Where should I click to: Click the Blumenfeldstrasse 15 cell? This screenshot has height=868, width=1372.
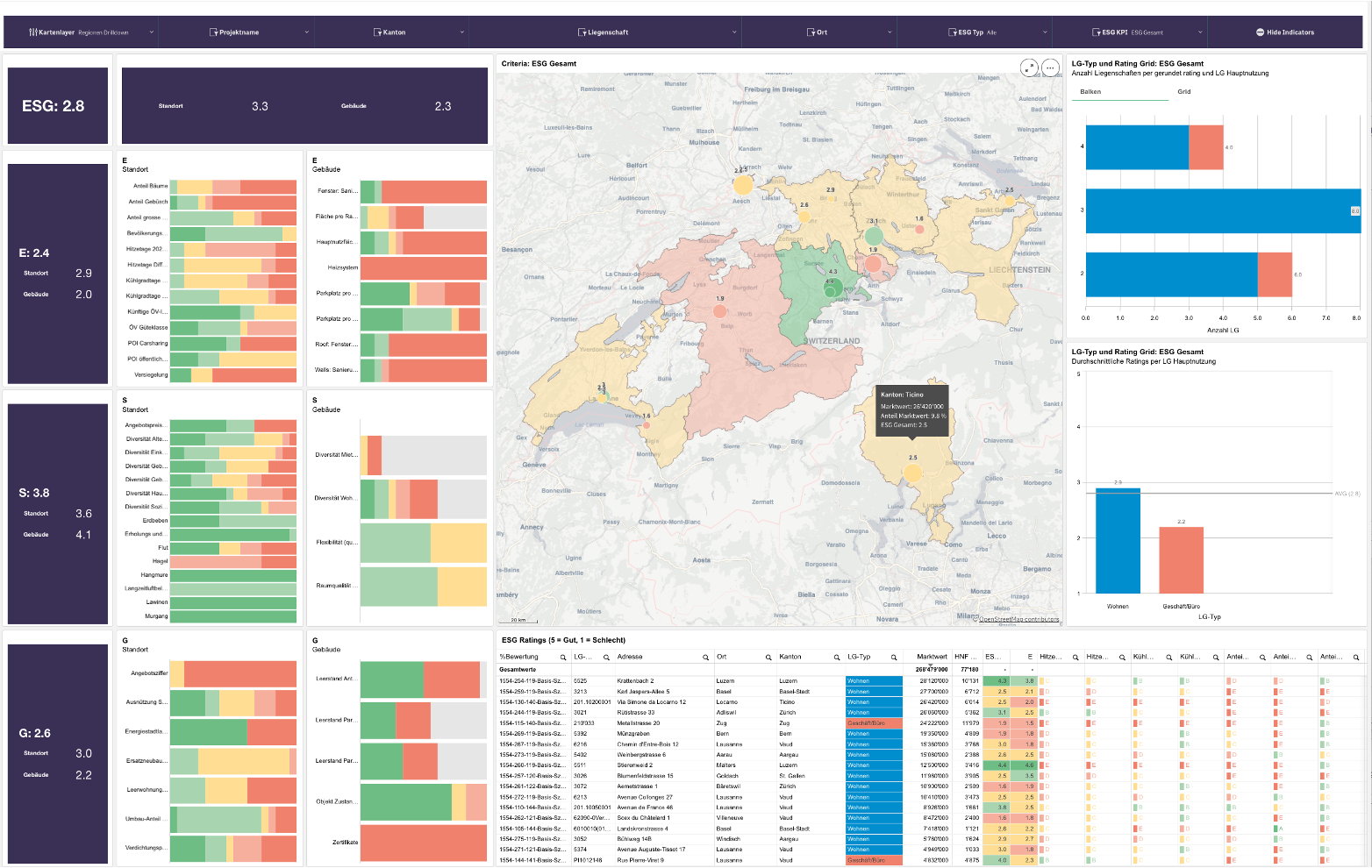pyautogui.click(x=645, y=776)
